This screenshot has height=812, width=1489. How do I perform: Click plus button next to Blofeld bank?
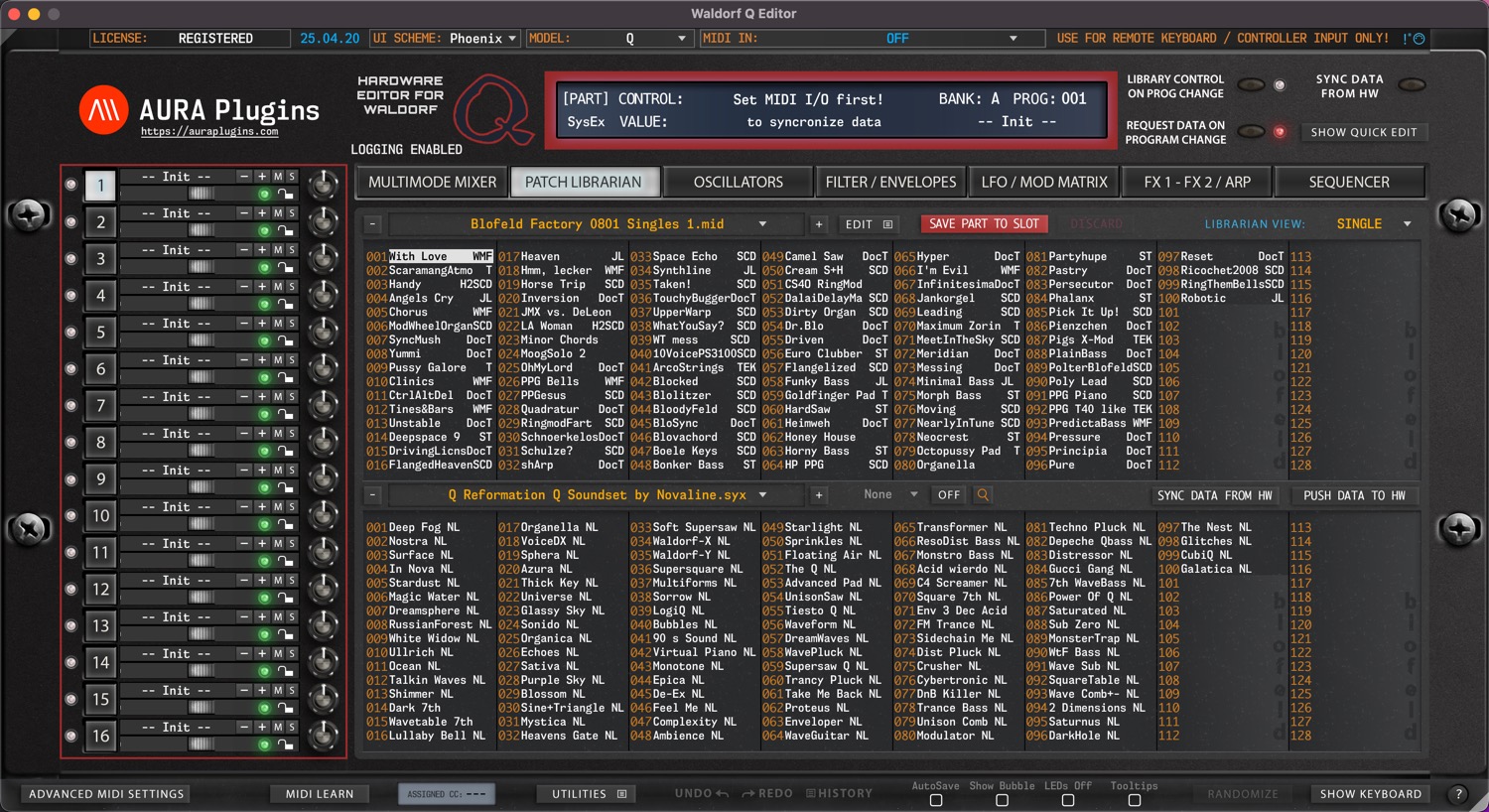click(819, 224)
